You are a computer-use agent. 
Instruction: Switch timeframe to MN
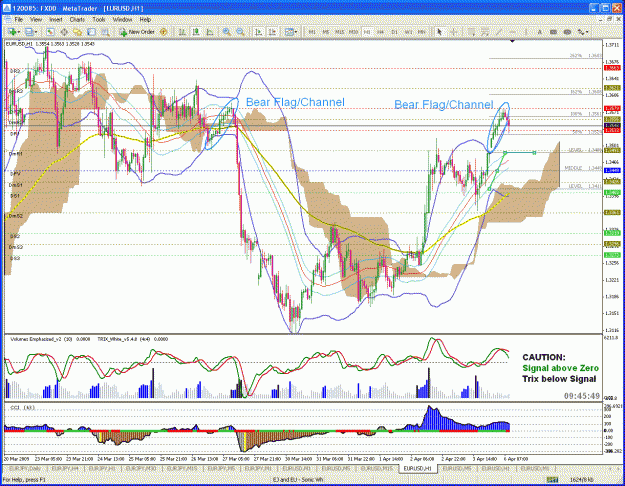point(422,32)
